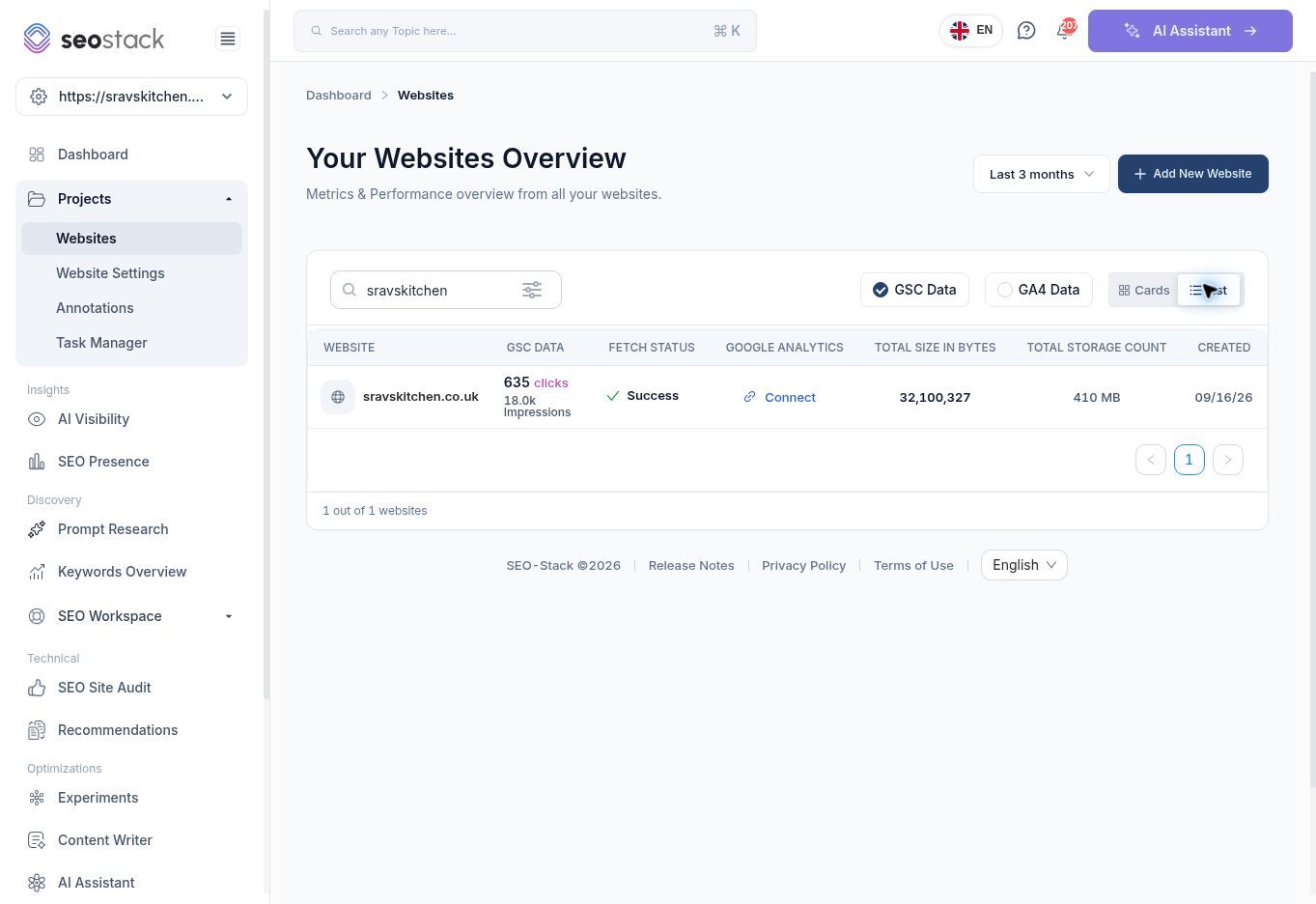Click the UK flag language icon
1316x904 pixels.
pyautogui.click(x=960, y=31)
